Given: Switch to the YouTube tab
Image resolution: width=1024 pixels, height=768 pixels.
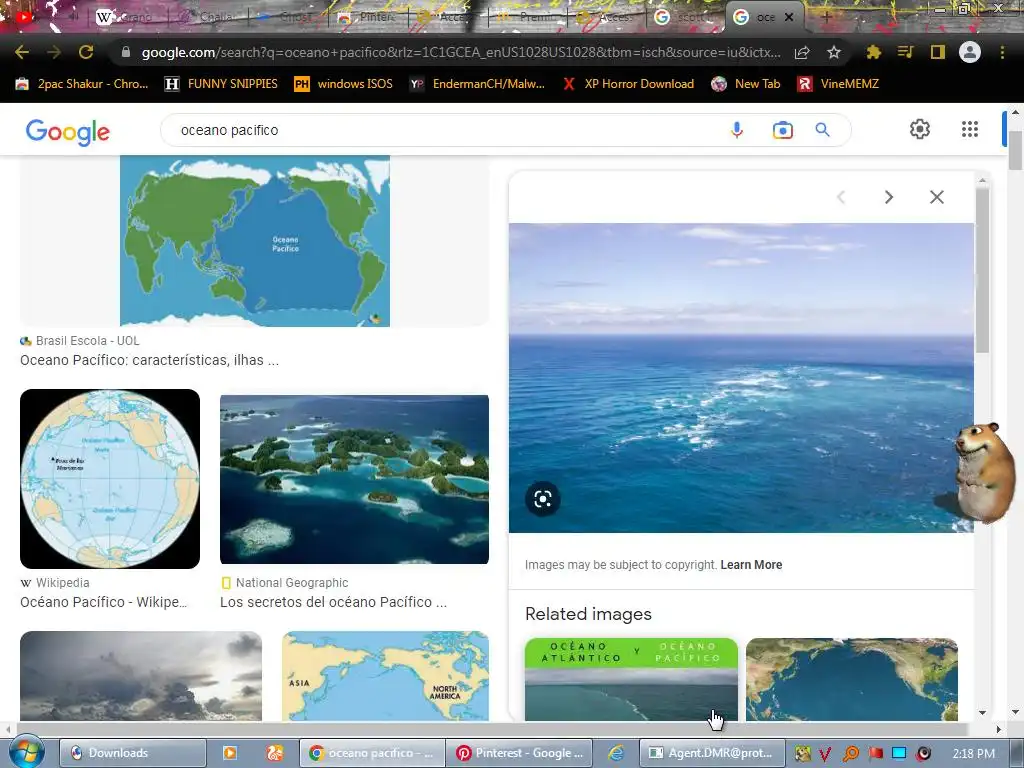Looking at the screenshot, I should pos(25,17).
